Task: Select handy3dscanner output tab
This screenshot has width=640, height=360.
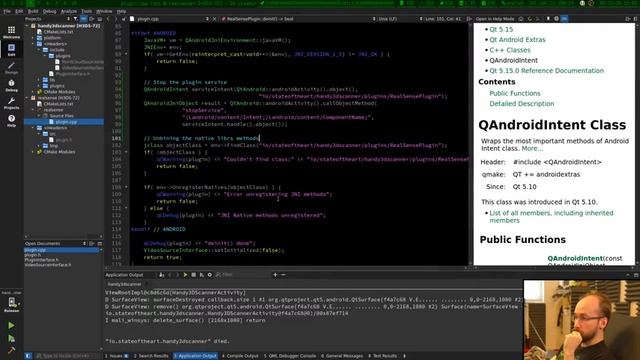Action: click(x=125, y=284)
